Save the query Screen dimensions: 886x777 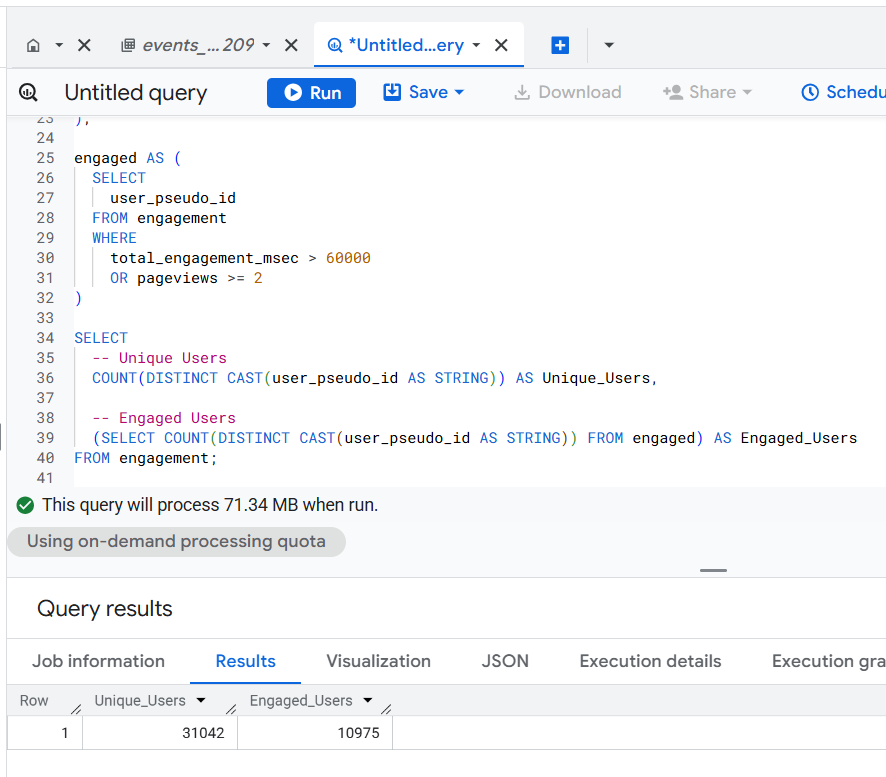(x=416, y=92)
